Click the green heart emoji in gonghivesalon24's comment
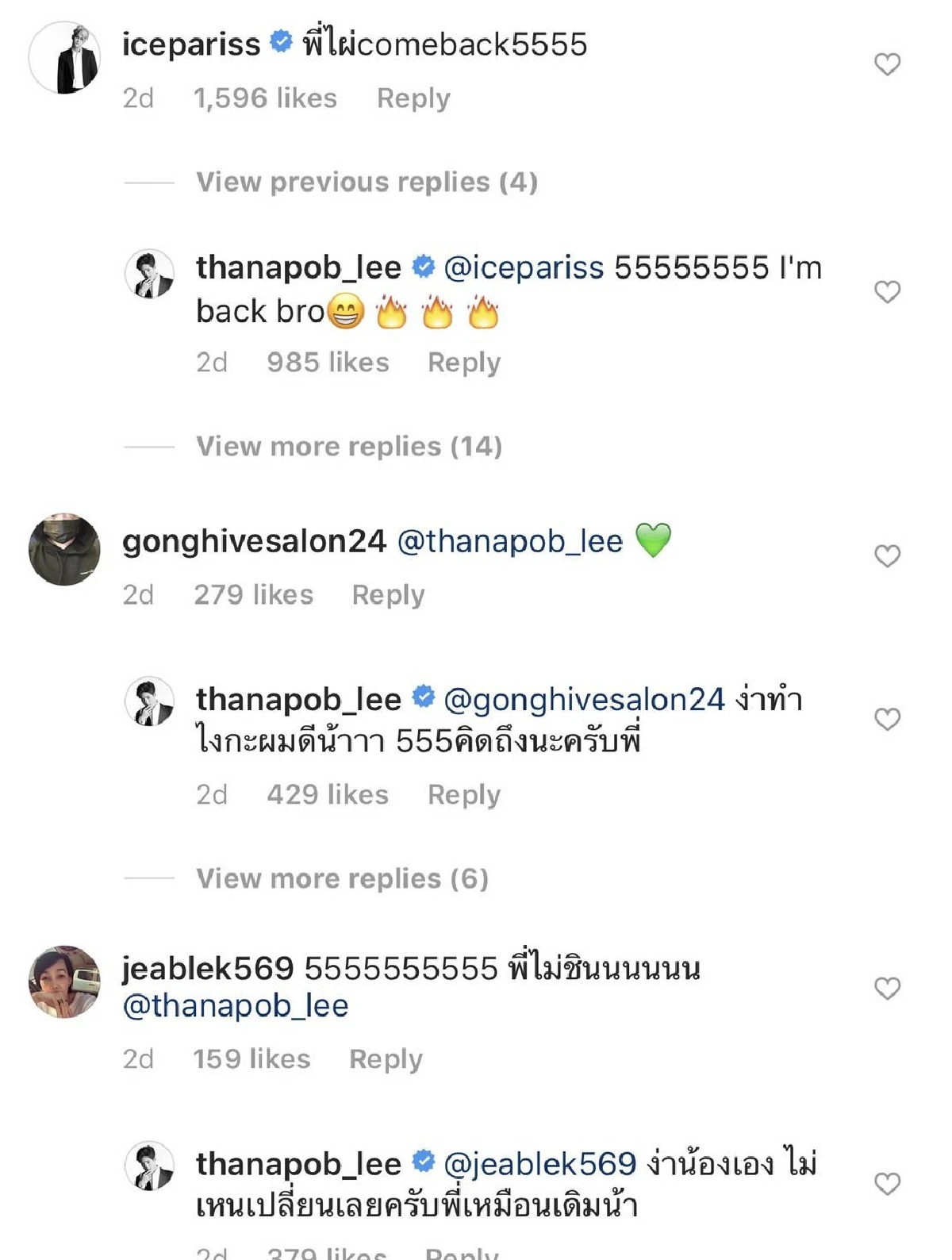The width and height of the screenshot is (952, 1260). pyautogui.click(x=654, y=540)
